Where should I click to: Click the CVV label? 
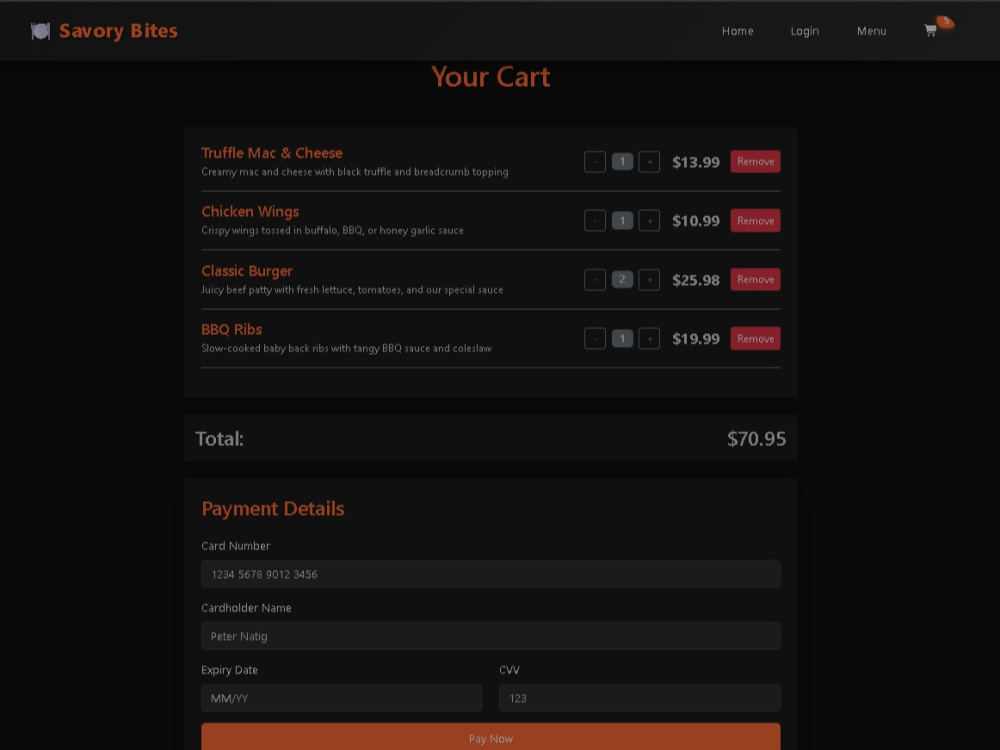point(509,670)
